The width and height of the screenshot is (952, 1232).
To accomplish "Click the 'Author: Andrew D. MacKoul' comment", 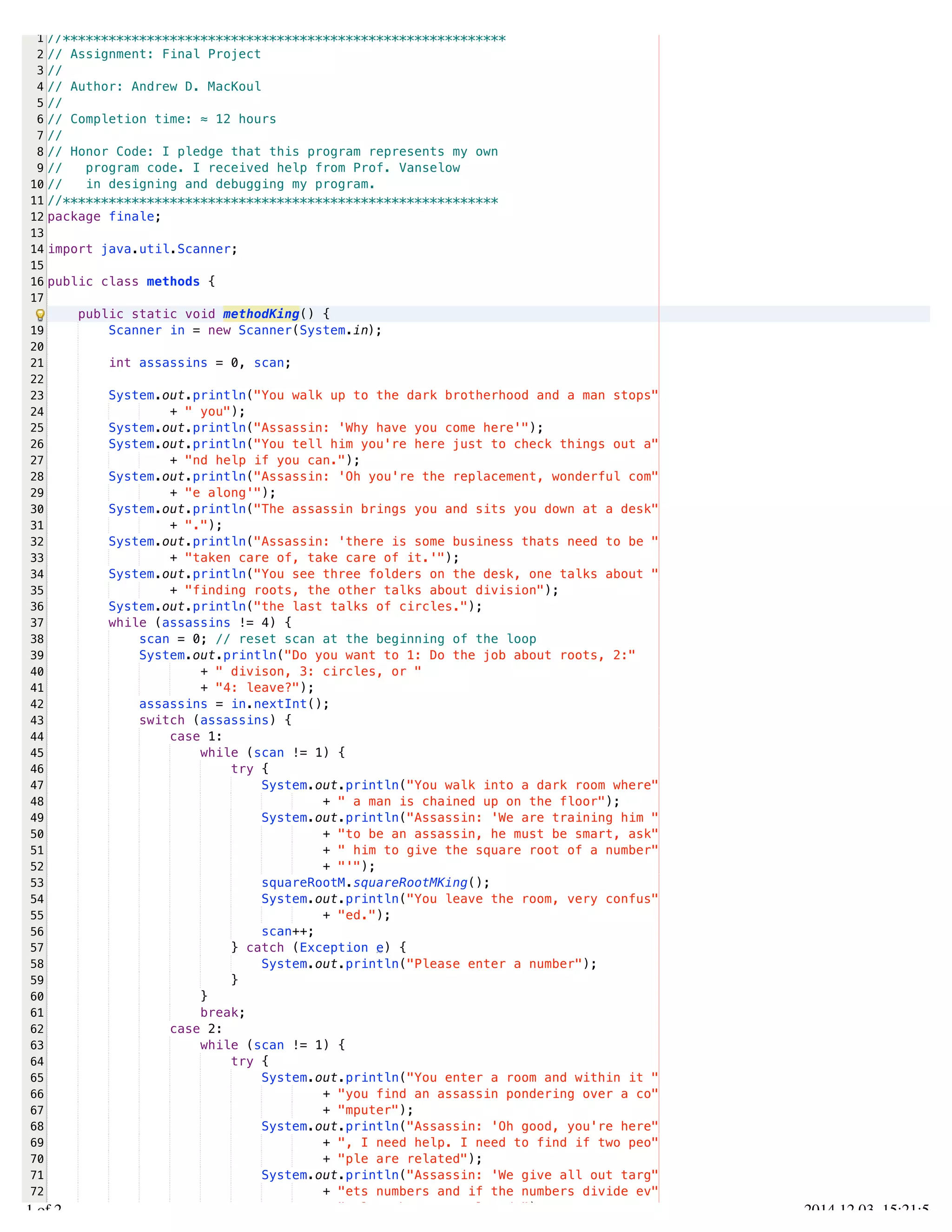I will pyautogui.click(x=154, y=86).
